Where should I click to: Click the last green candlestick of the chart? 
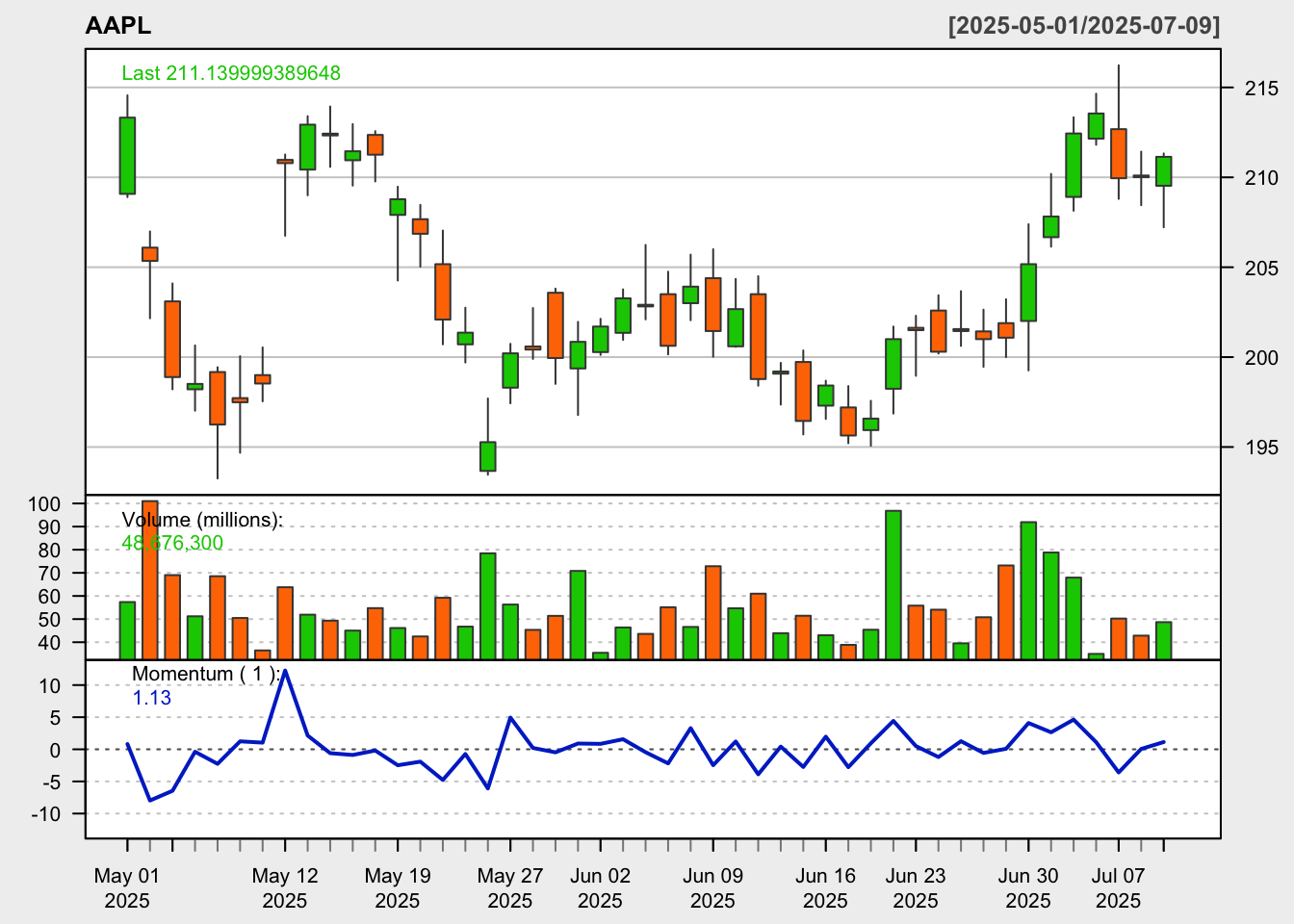(x=1163, y=171)
